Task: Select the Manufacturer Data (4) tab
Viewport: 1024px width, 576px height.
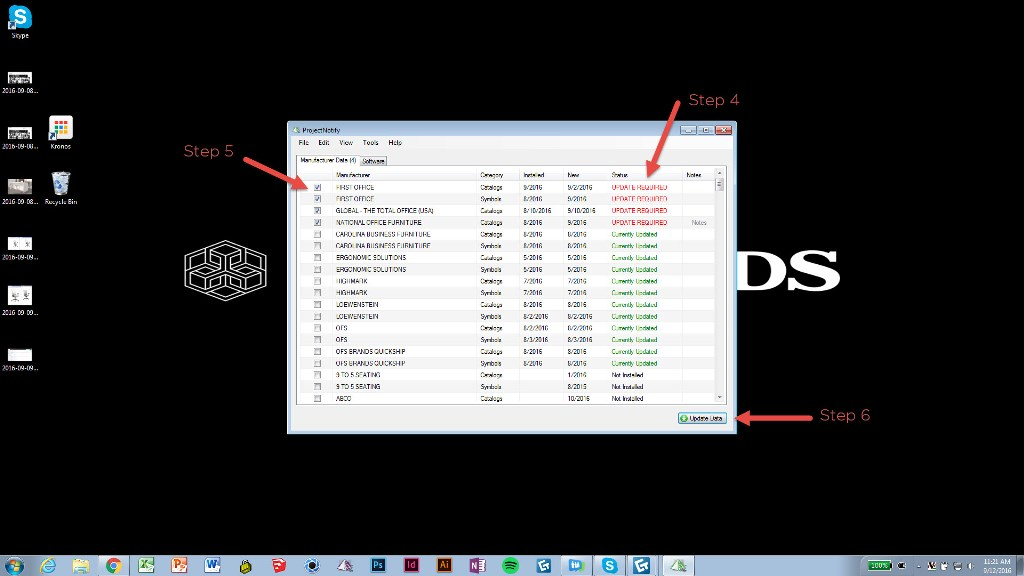Action: click(328, 160)
